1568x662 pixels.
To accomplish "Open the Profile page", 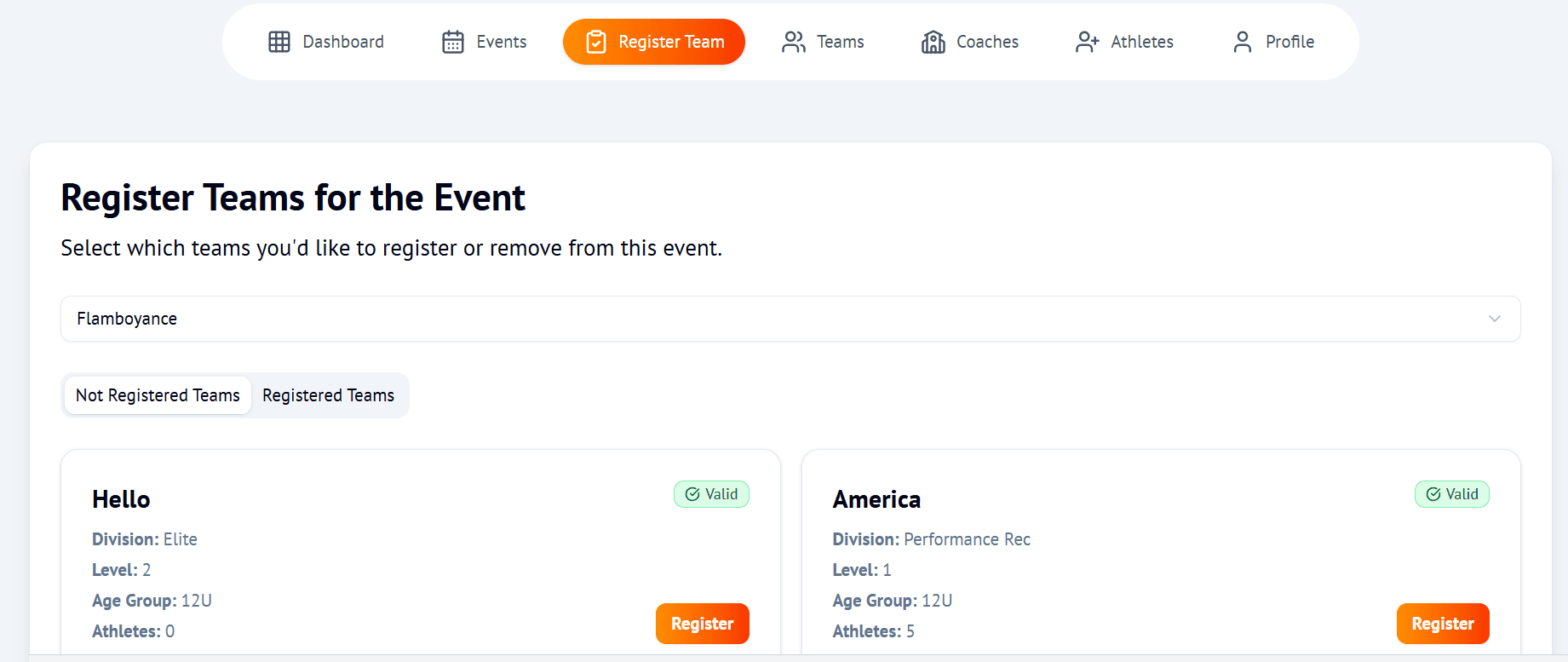I will (1273, 42).
